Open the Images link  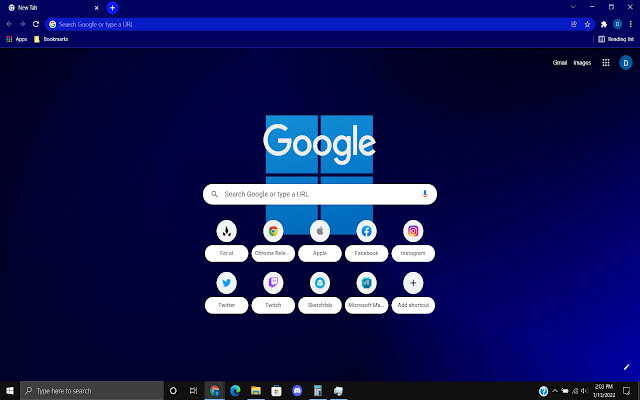click(x=582, y=62)
